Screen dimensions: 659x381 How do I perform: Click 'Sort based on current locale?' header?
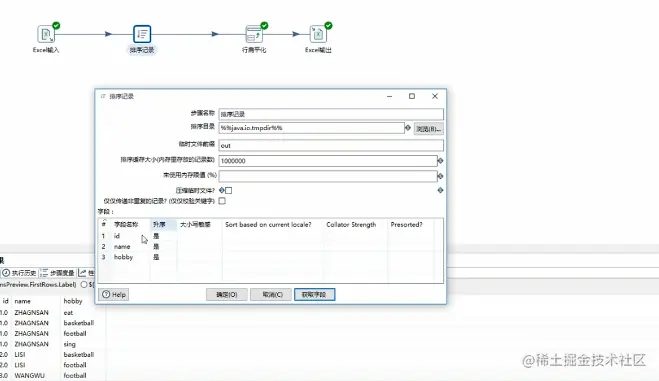[x=268, y=224]
